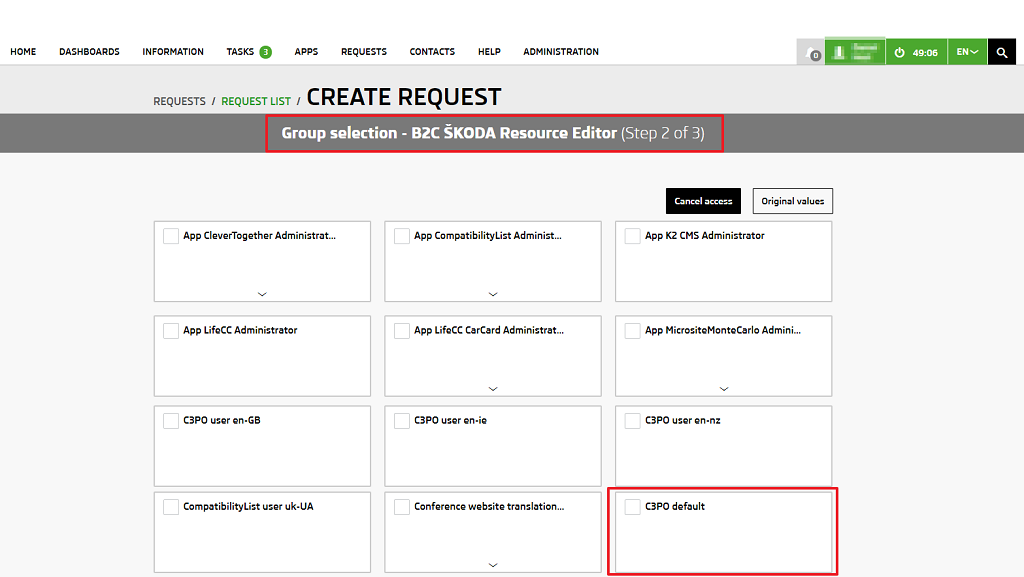Viewport: 1024px width, 577px height.
Task: Open the search magnifier
Action: [1002, 52]
